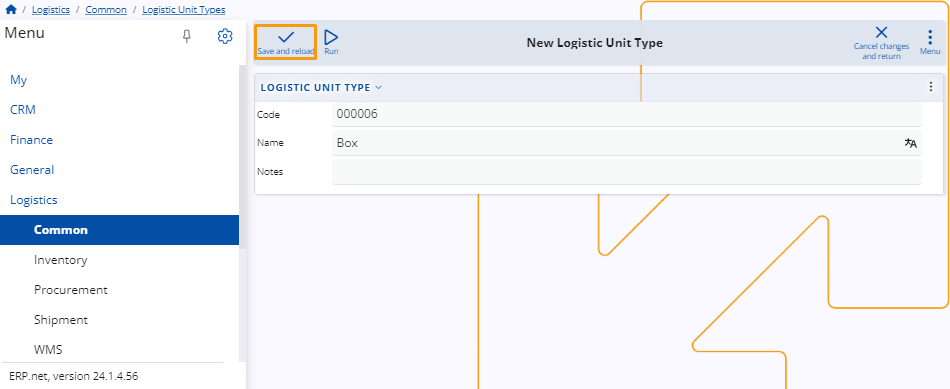Click the Run play icon
950x389 pixels.
(x=331, y=38)
